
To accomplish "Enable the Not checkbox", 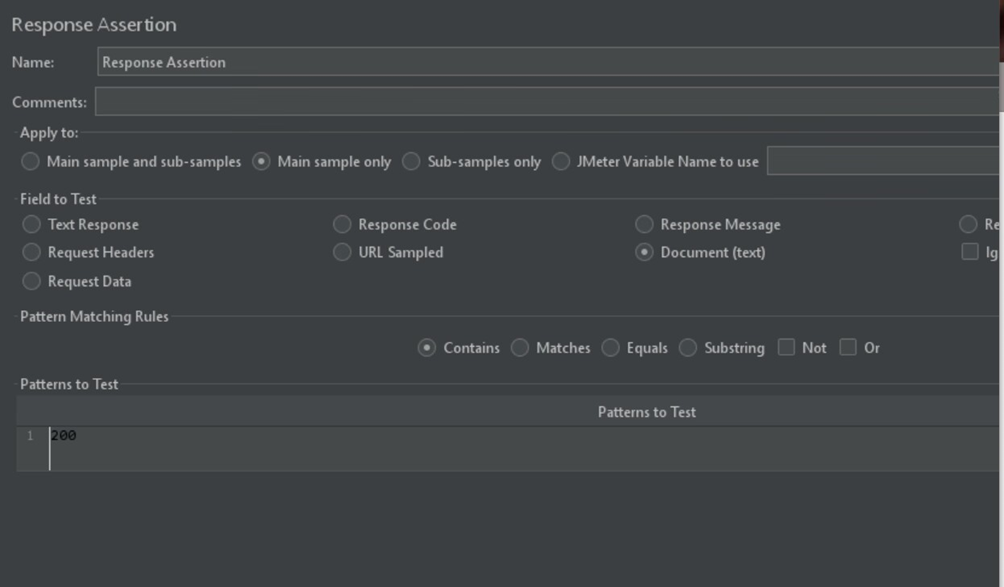I will click(786, 347).
